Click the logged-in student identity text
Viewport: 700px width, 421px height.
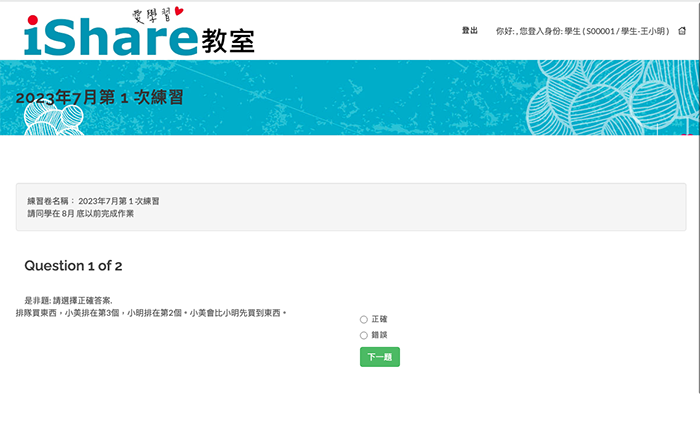point(582,32)
